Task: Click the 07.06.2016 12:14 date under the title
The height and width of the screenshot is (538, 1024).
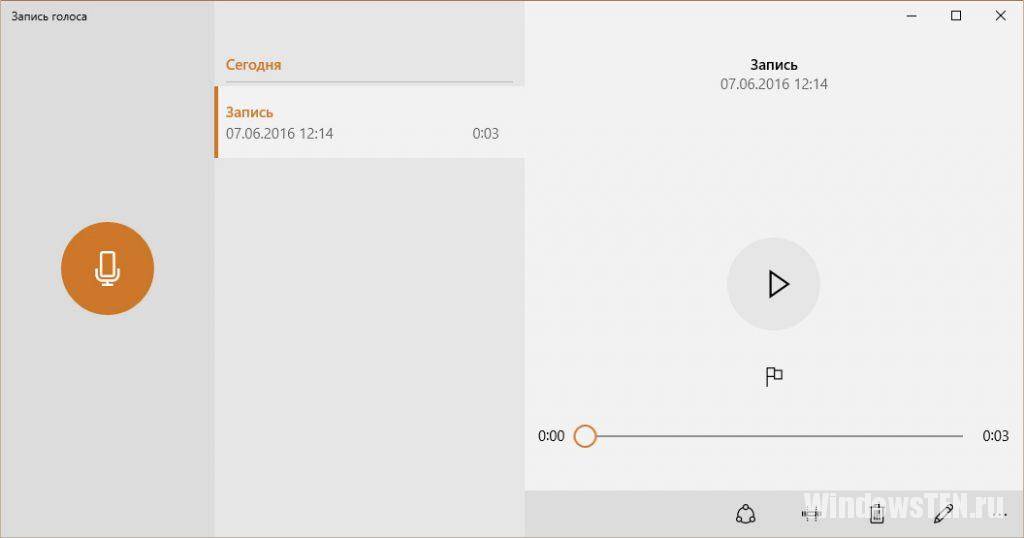Action: 774,84
